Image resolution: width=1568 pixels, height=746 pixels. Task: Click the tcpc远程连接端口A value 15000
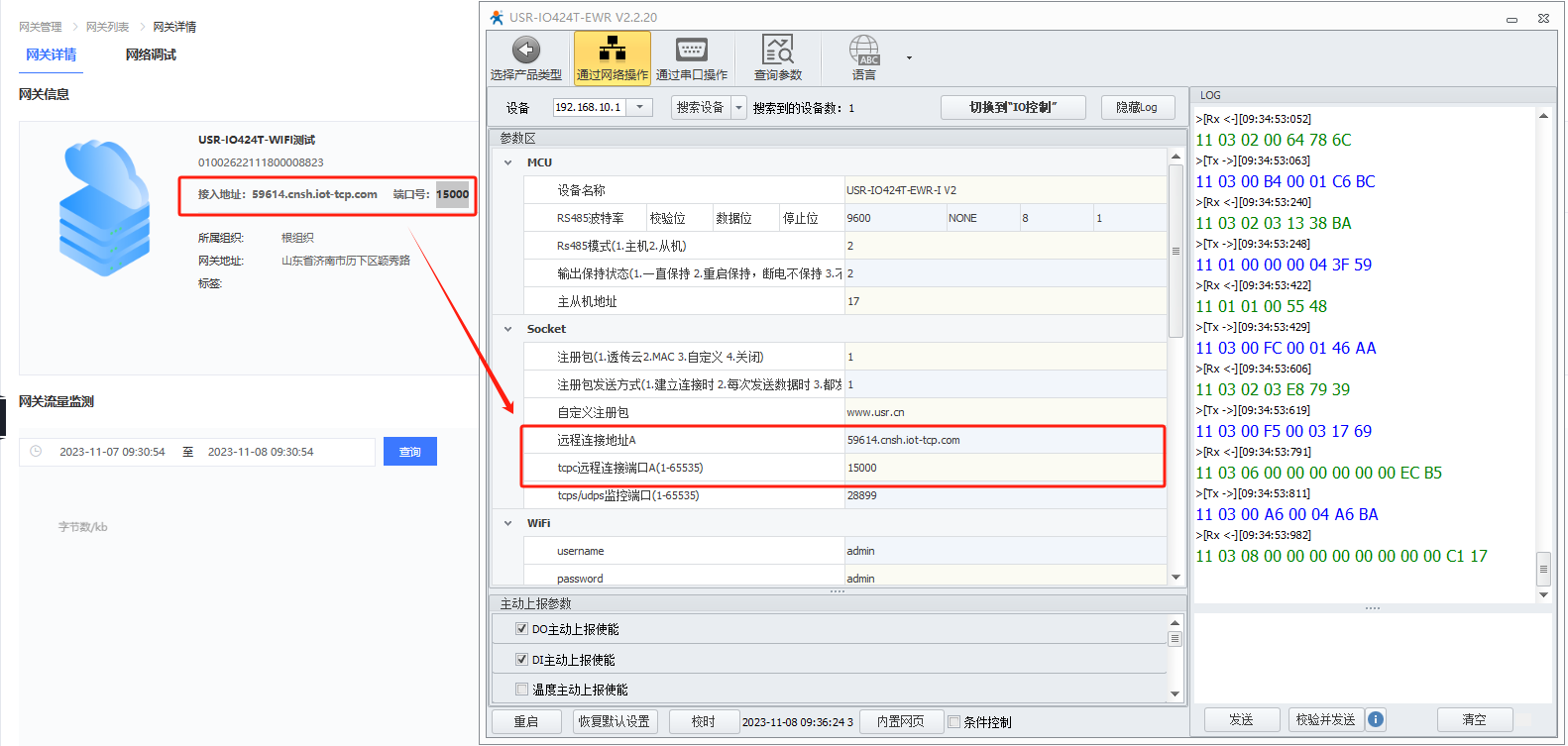pos(1005,468)
